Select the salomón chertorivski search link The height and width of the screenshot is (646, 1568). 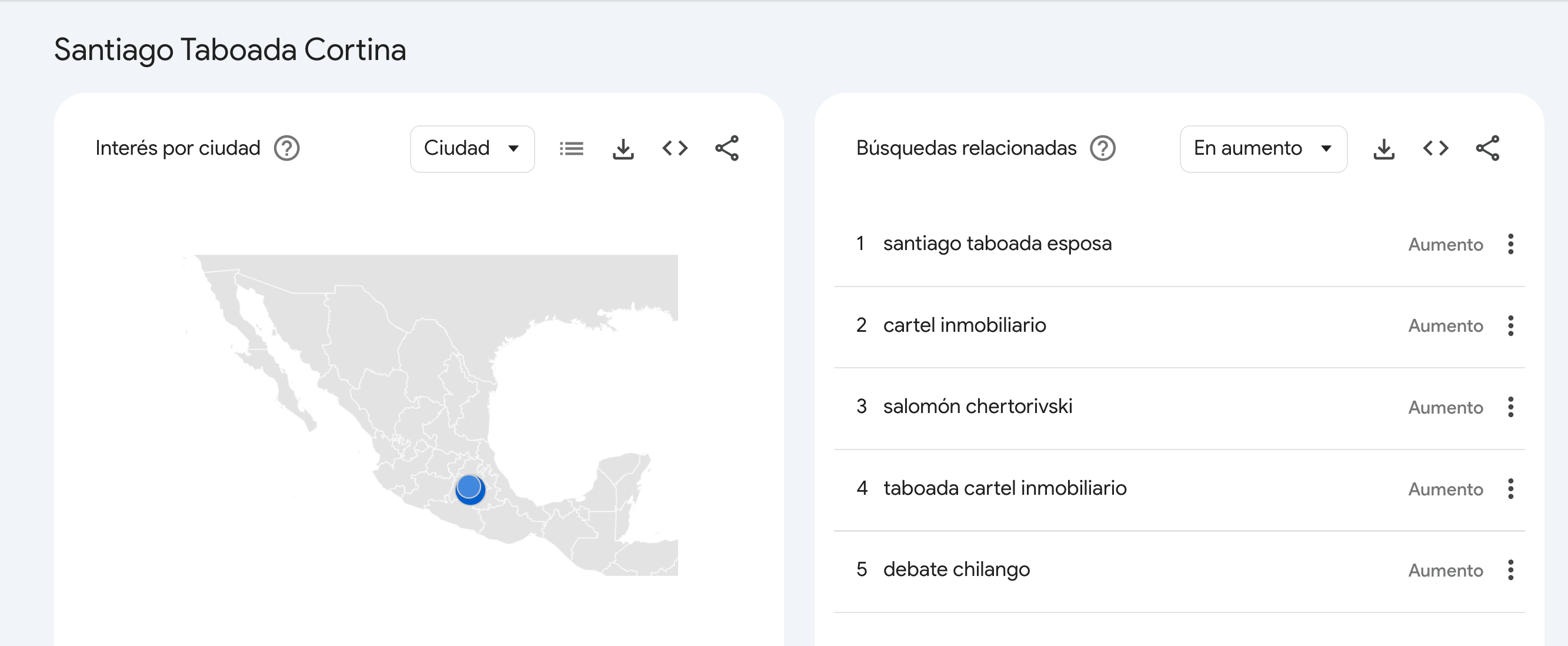[x=978, y=406]
